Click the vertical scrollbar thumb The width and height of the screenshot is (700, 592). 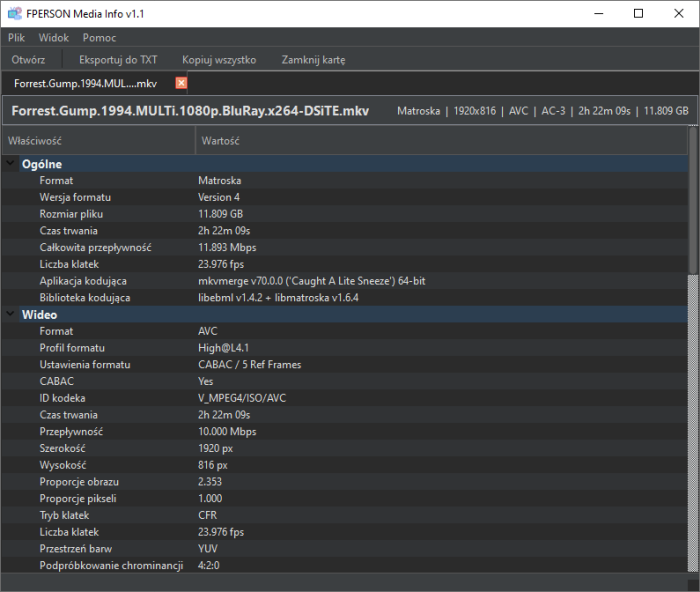[x=693, y=200]
